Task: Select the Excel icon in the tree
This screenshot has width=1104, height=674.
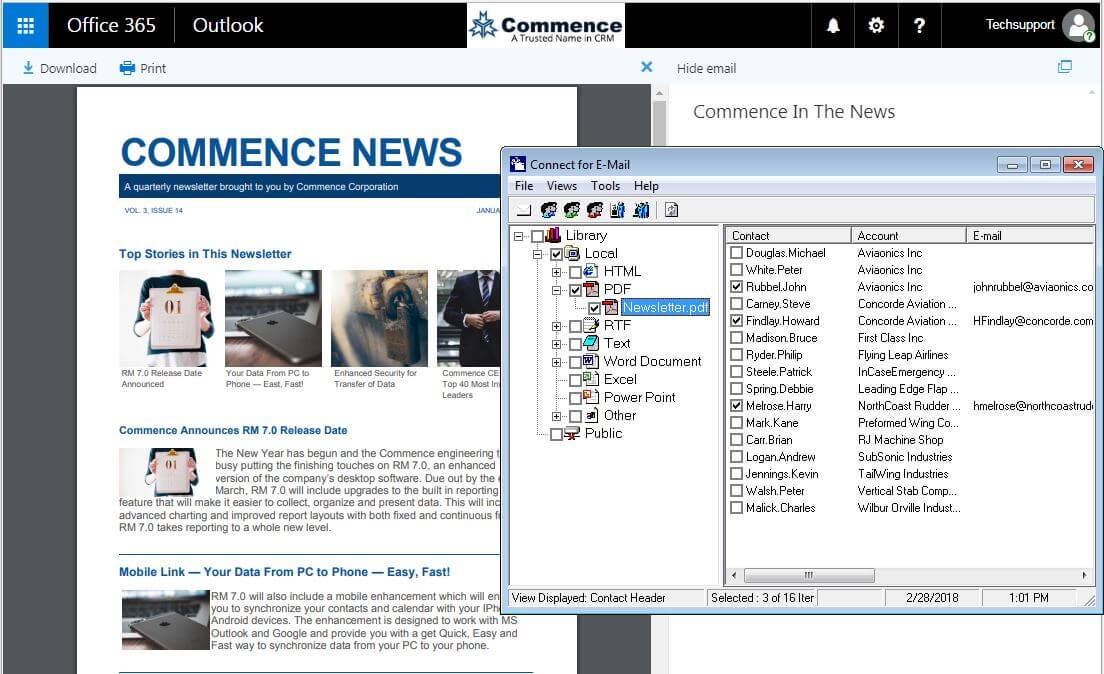Action: [591, 380]
